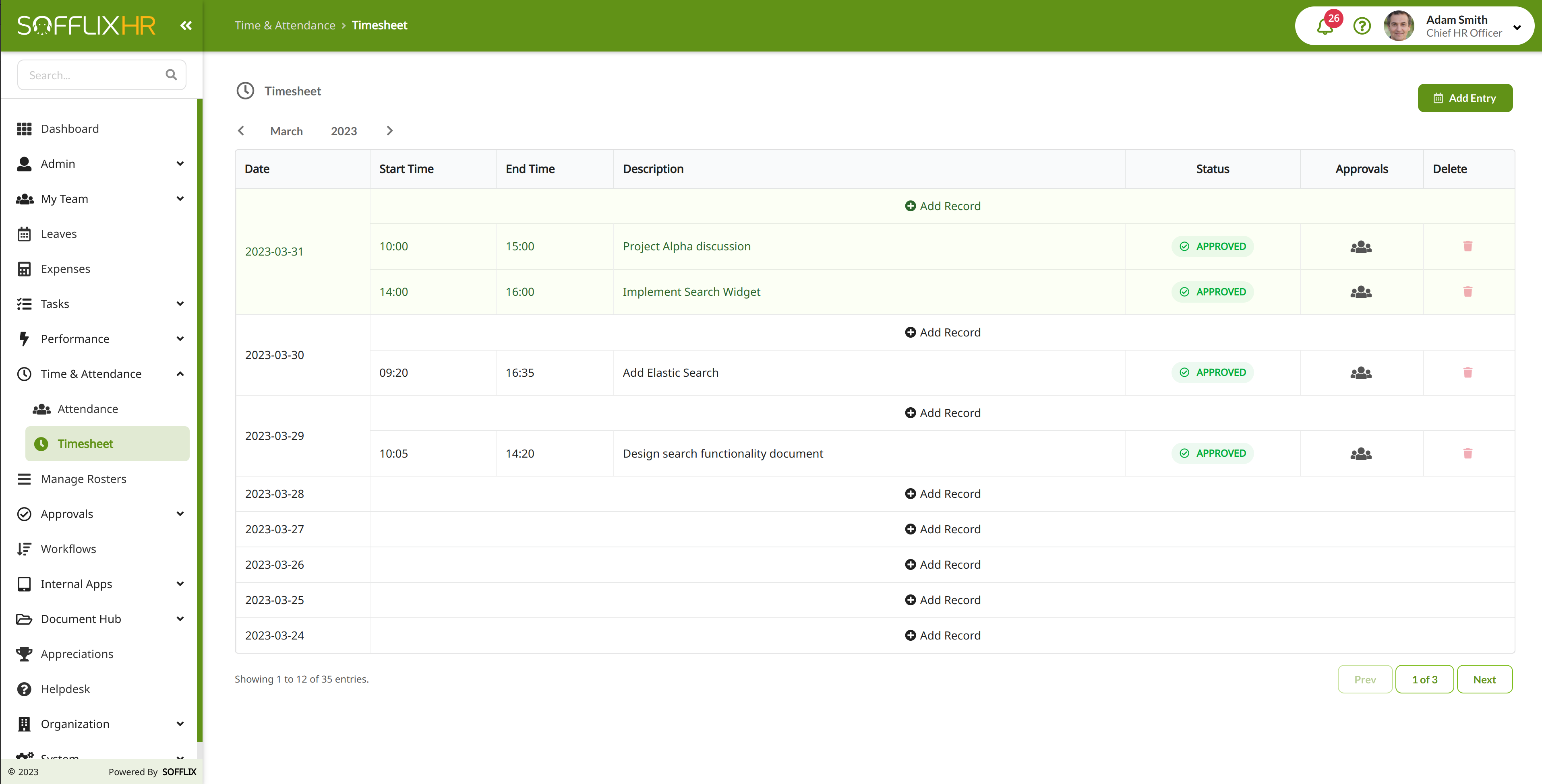Go to Next page of entries
The width and height of the screenshot is (1542, 784).
[x=1484, y=679]
